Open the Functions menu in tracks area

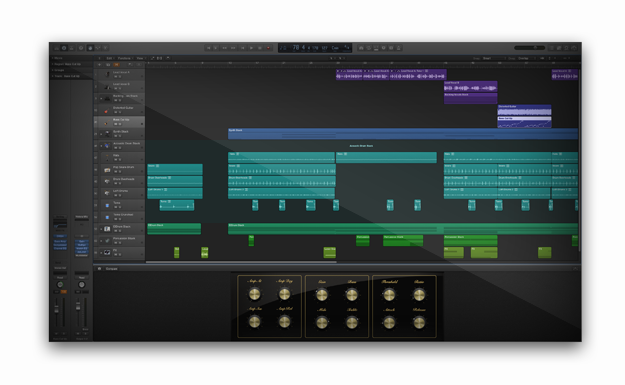125,58
